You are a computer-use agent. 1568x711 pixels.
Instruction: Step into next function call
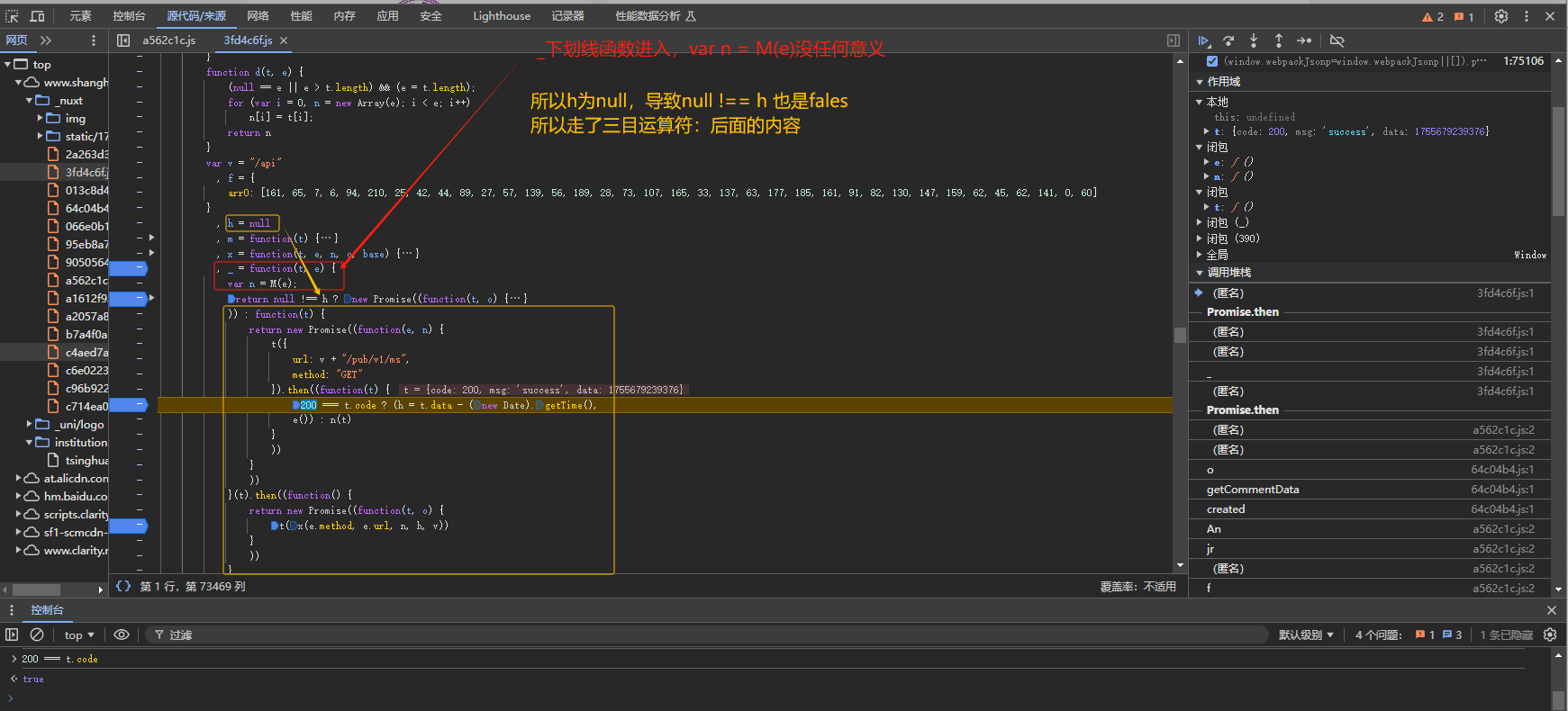point(1254,40)
